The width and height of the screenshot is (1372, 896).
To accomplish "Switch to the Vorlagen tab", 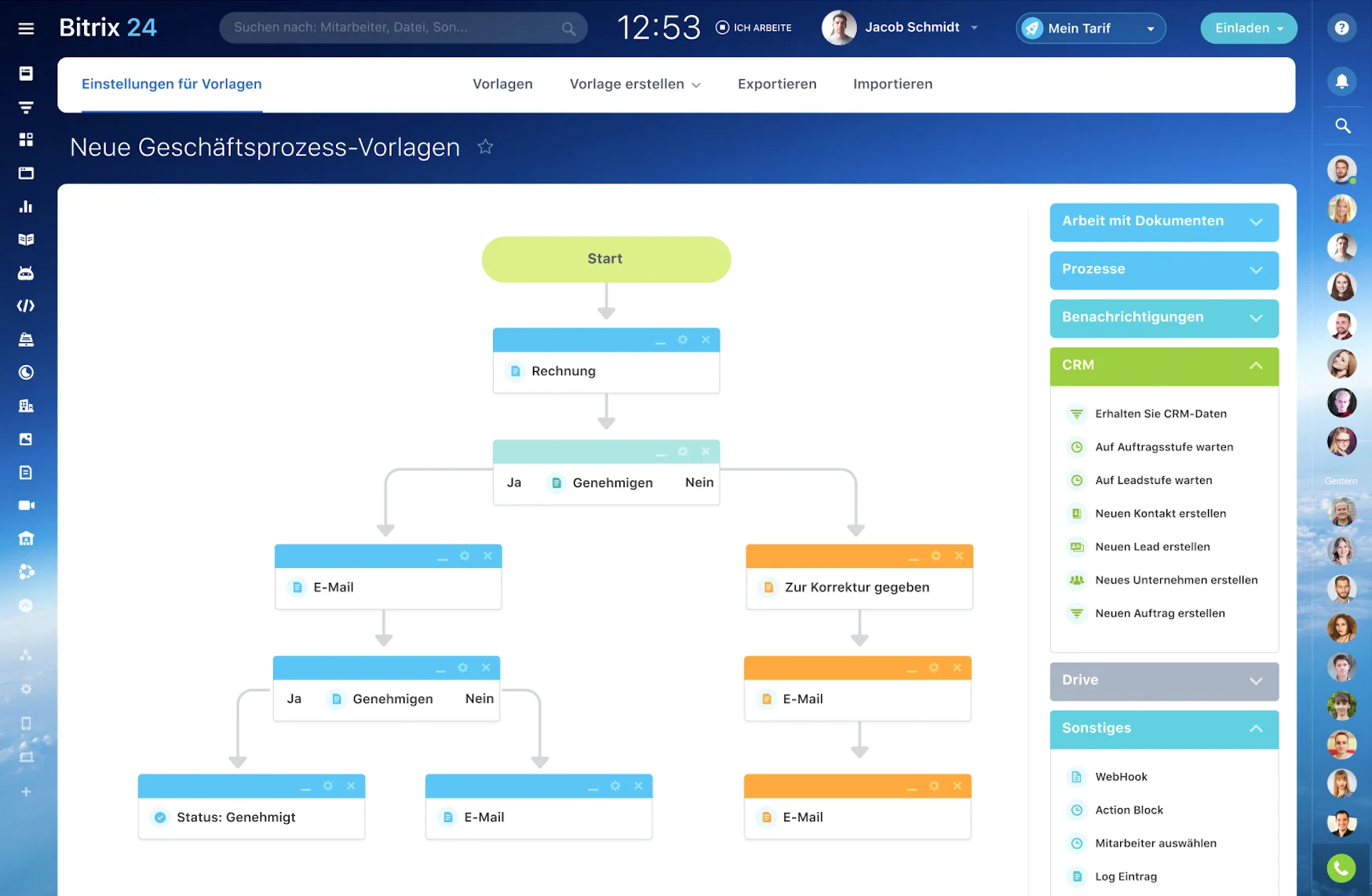I will [x=502, y=84].
